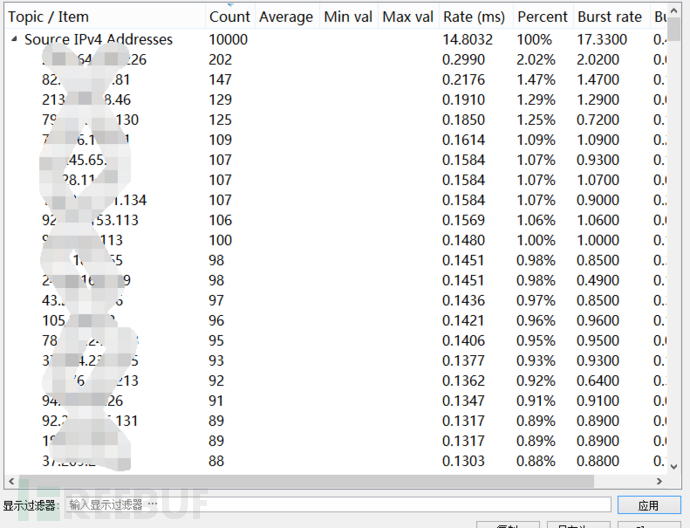Screen dimensions: 690x528
Task: Click the burst rate value 0.9000
Action: pos(598,200)
